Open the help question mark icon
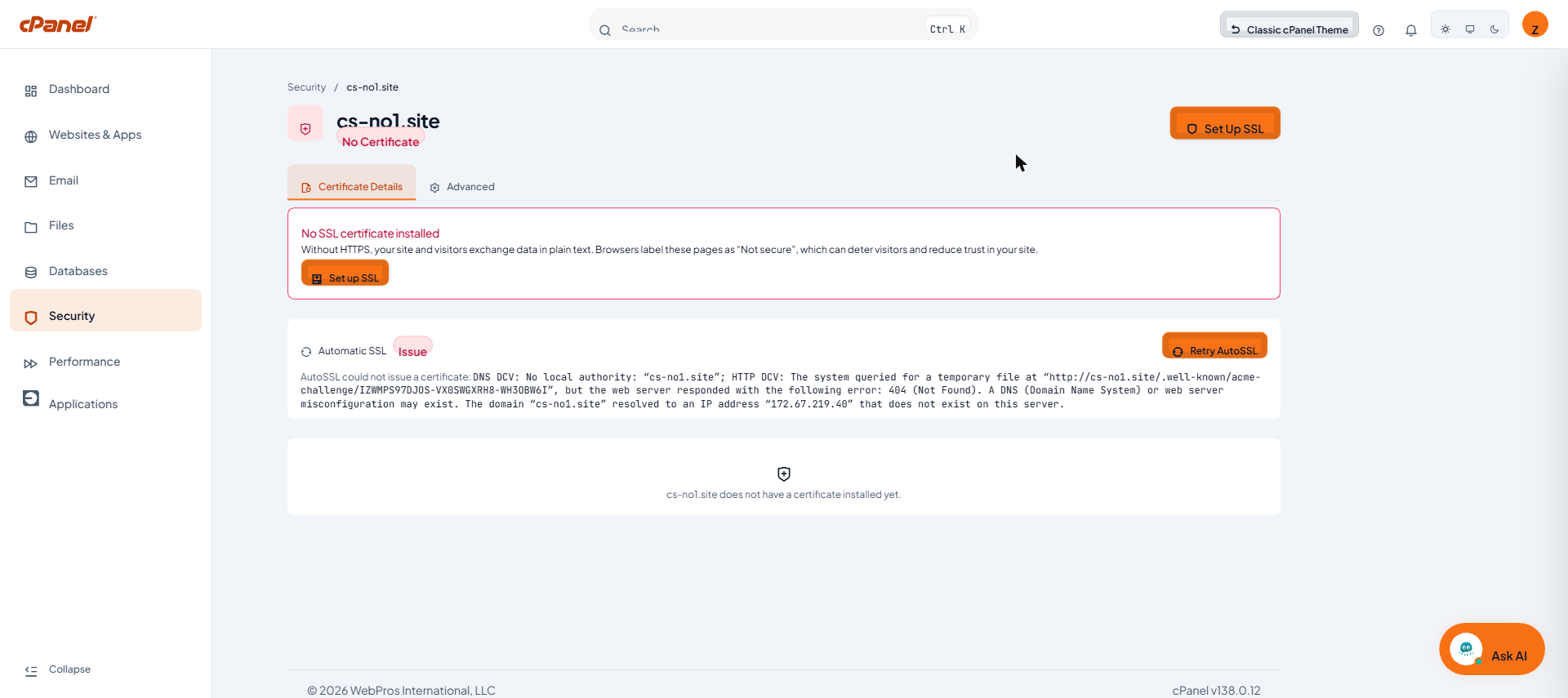This screenshot has height=698, width=1568. (1379, 30)
